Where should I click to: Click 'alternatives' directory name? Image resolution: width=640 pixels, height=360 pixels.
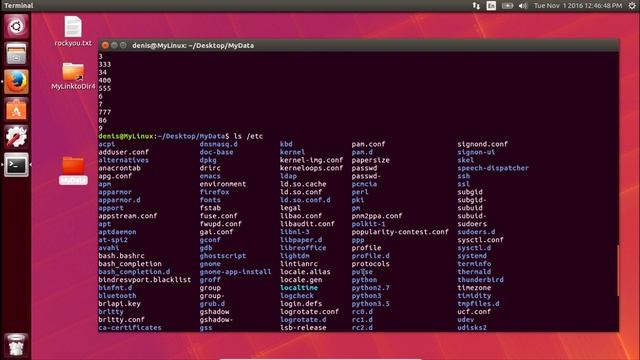point(123,160)
